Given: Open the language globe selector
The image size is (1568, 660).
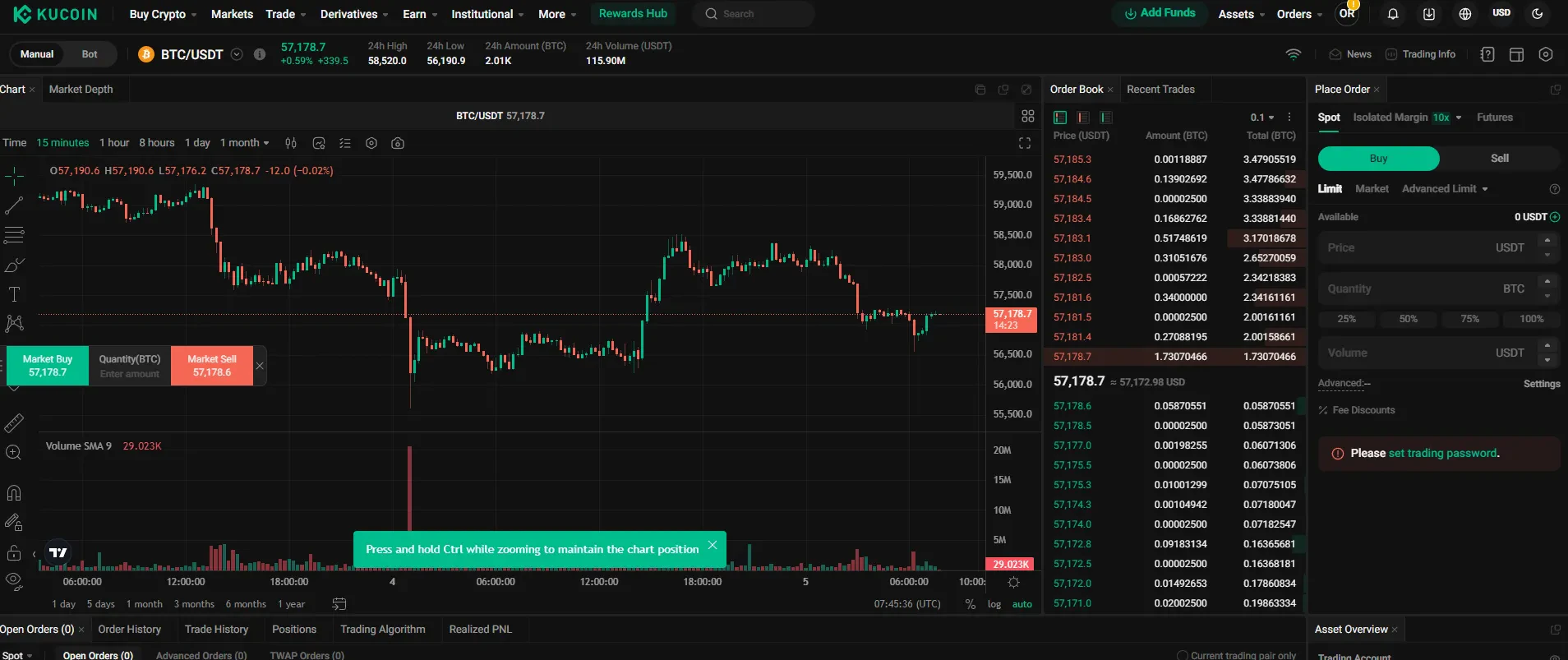Looking at the screenshot, I should [x=1465, y=14].
